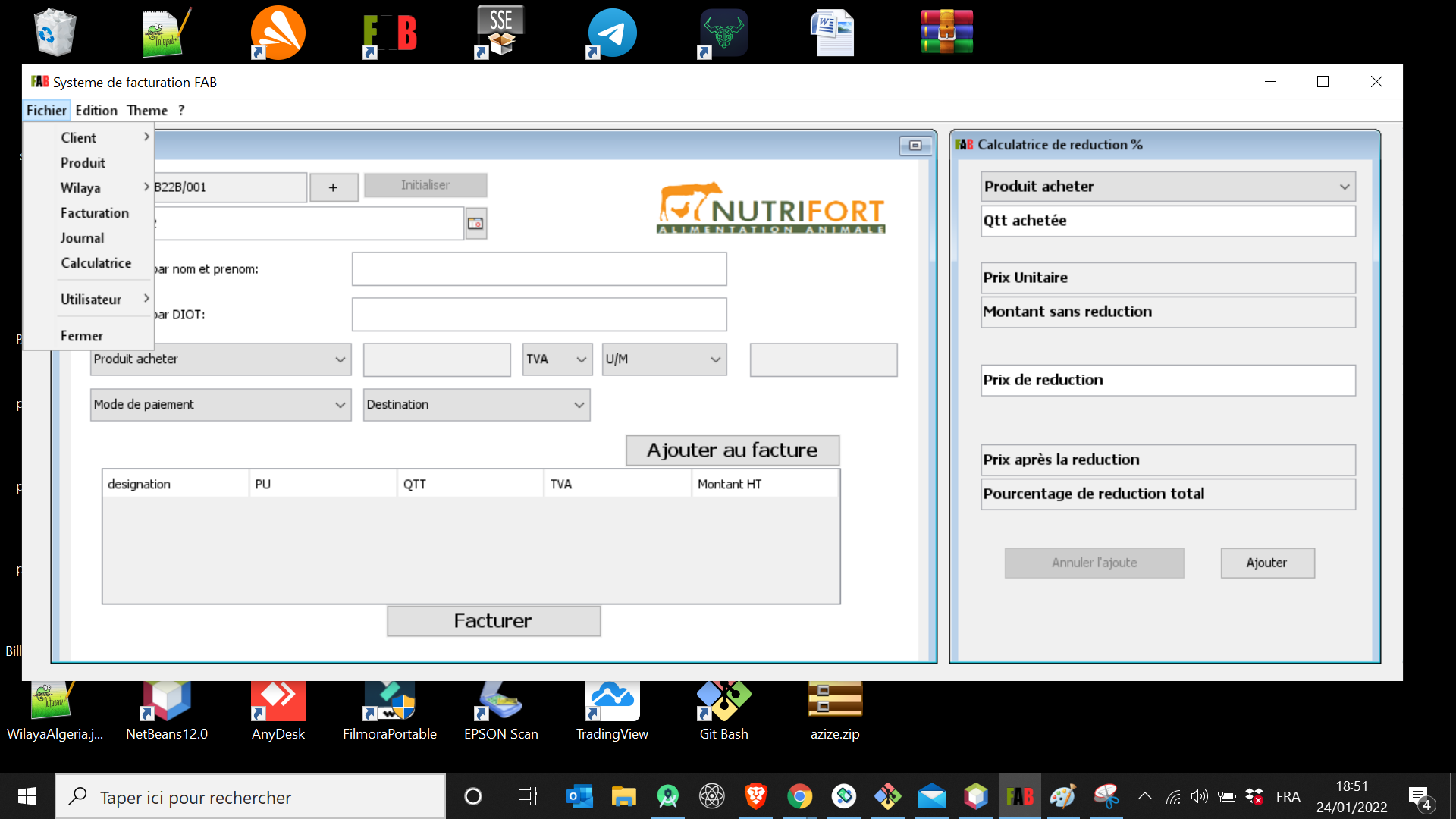Image resolution: width=1456 pixels, height=819 pixels.
Task: Click the Qtt achetée input field
Action: click(x=1167, y=221)
